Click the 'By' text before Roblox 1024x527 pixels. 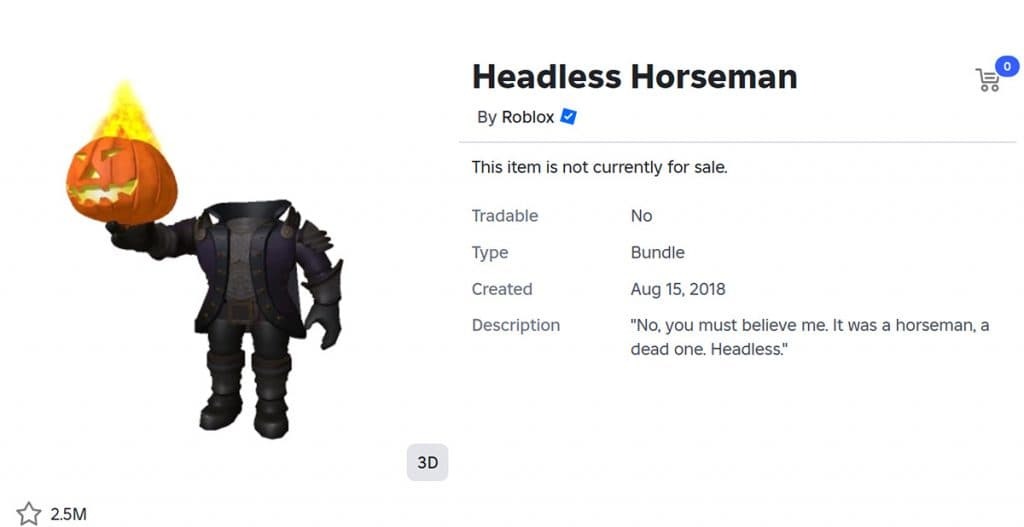coord(487,117)
